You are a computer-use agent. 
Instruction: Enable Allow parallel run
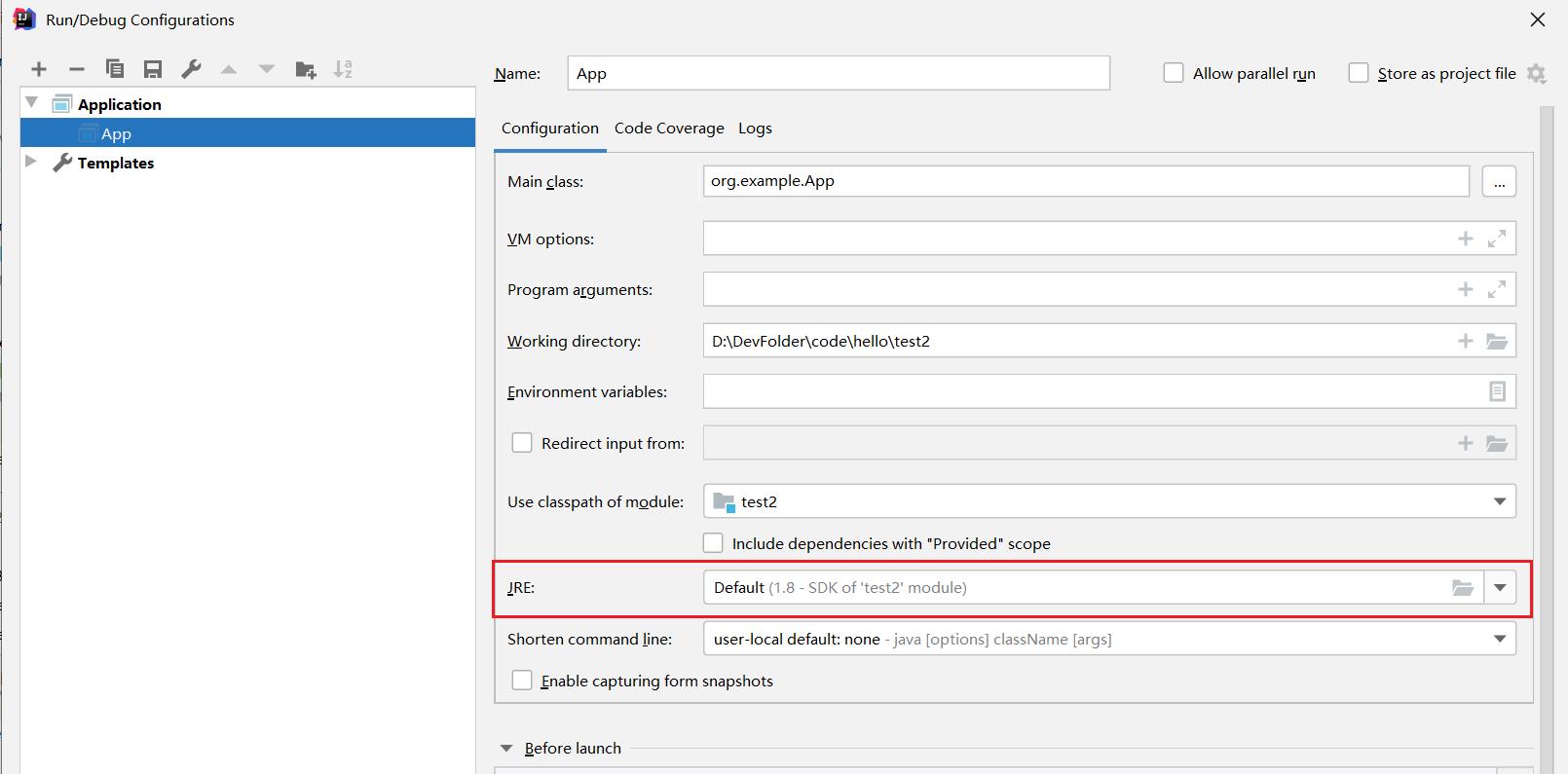coord(1174,73)
